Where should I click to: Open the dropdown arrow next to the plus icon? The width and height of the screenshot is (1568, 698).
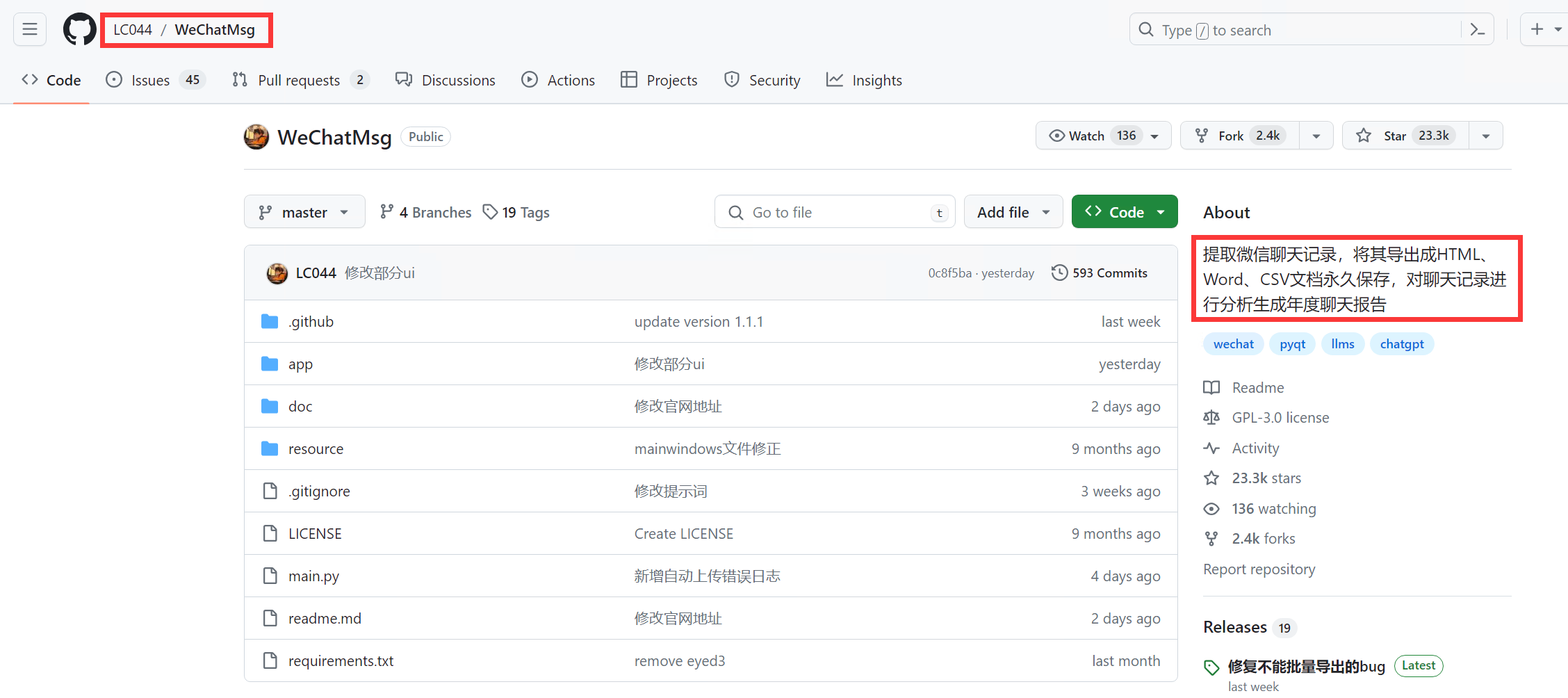(1558, 30)
